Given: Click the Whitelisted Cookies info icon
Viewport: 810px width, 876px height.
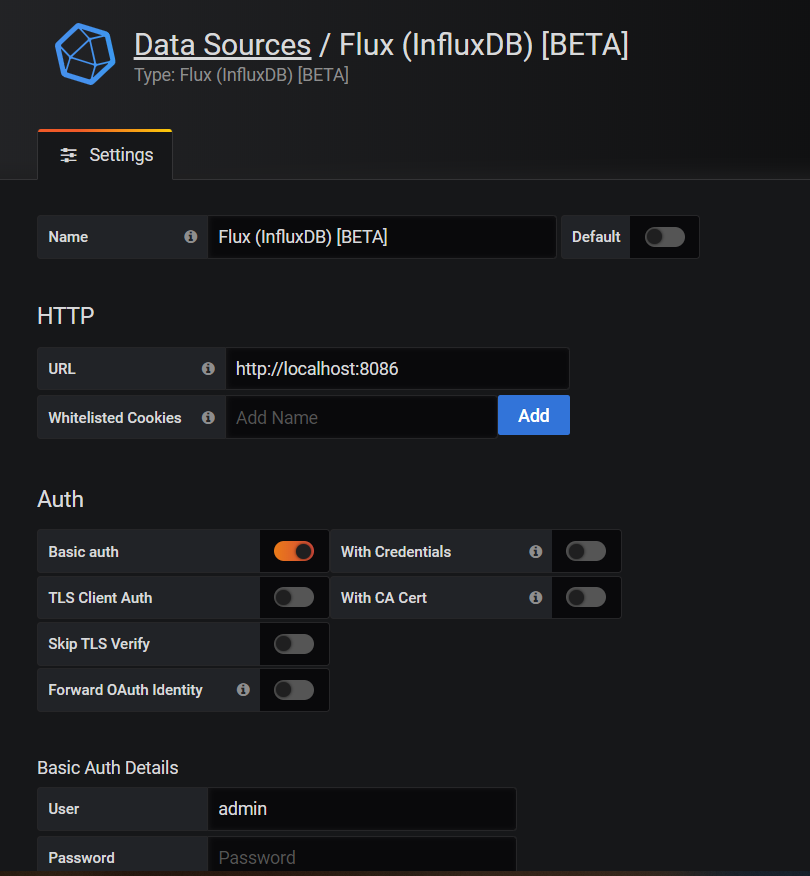Looking at the screenshot, I should tap(208, 417).
